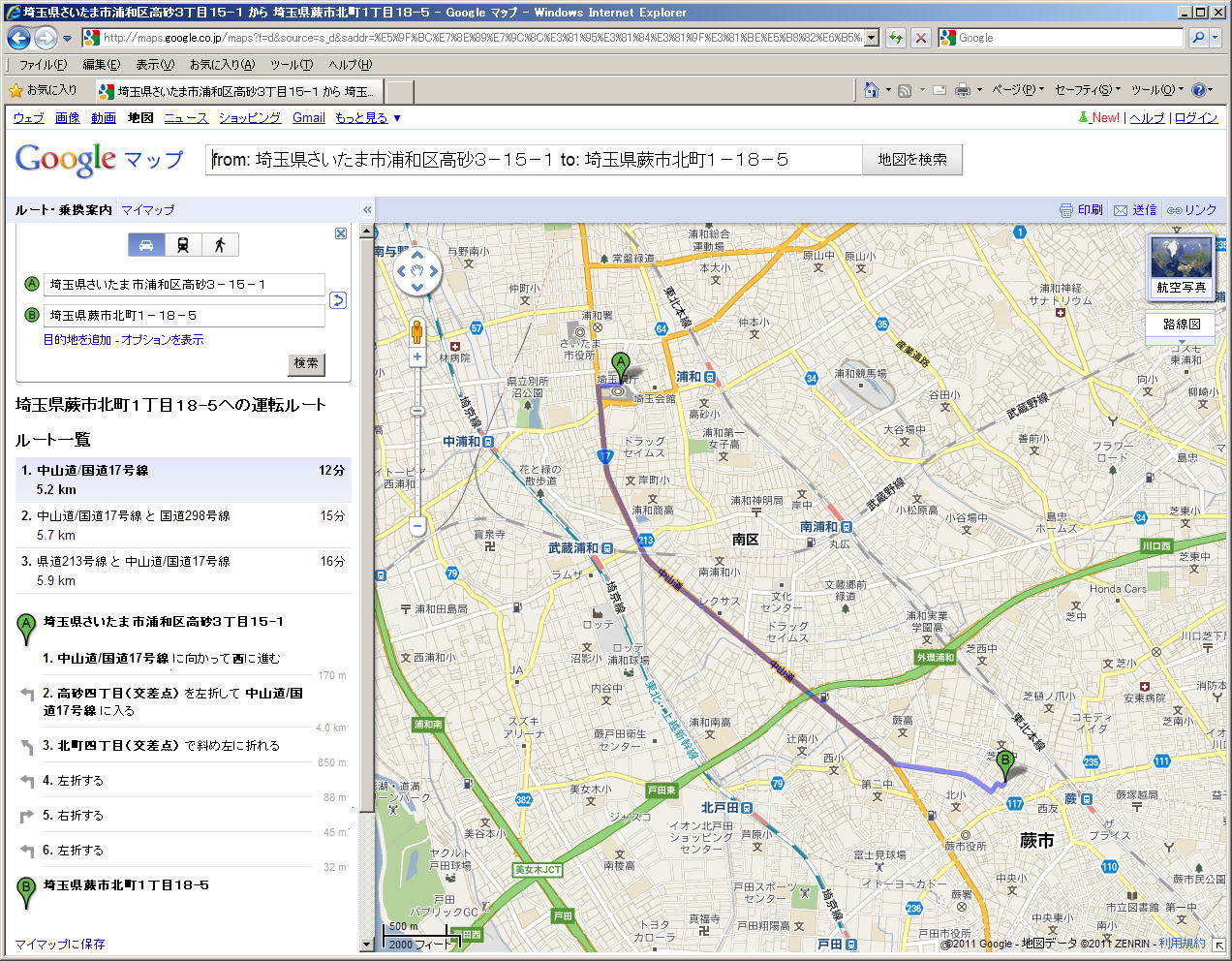This screenshot has width=1232, height=961.
Task: Toggle the 路線図 transit overlay
Action: pyautogui.click(x=1181, y=325)
